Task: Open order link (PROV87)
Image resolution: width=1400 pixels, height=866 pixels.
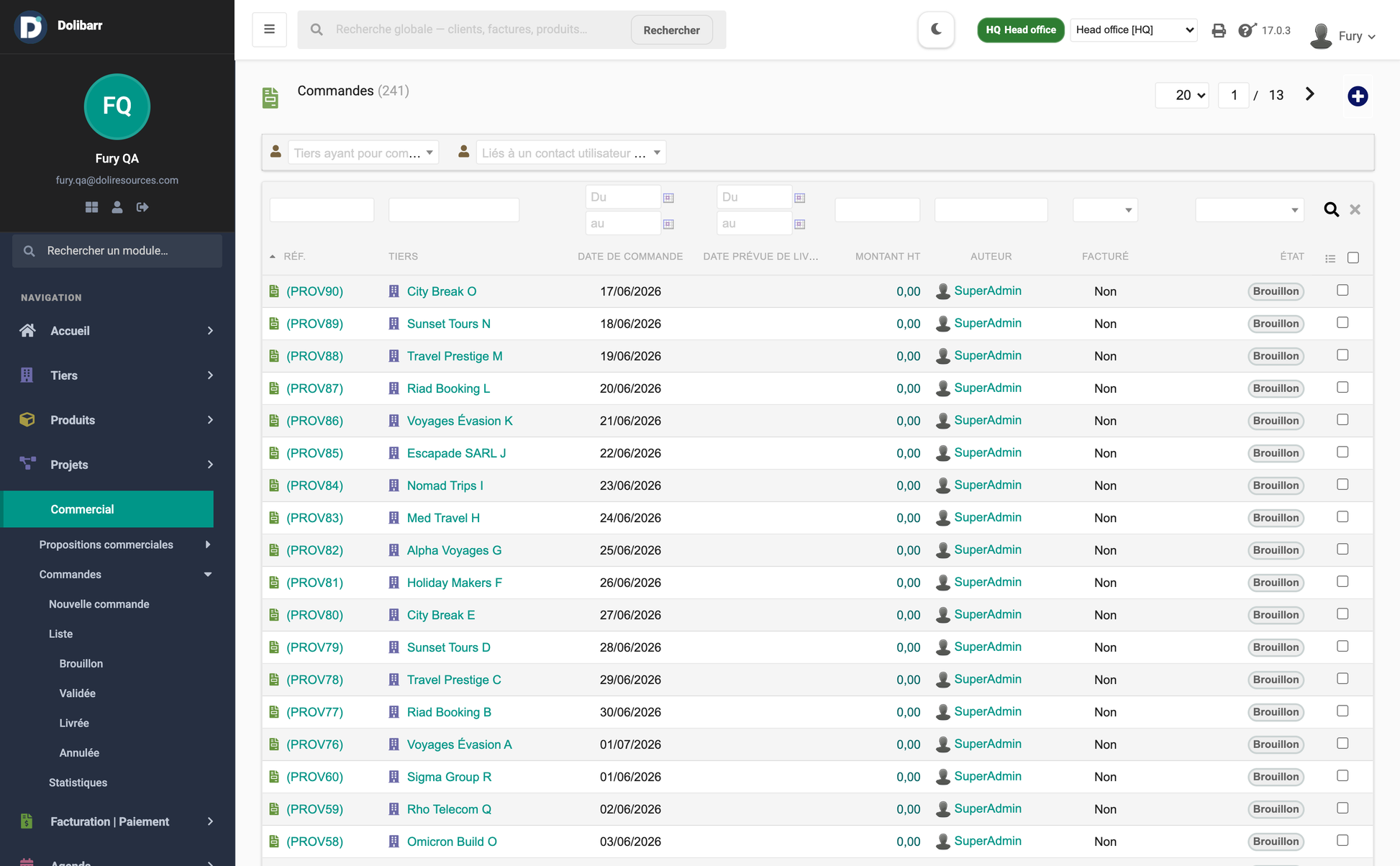Action: click(314, 388)
